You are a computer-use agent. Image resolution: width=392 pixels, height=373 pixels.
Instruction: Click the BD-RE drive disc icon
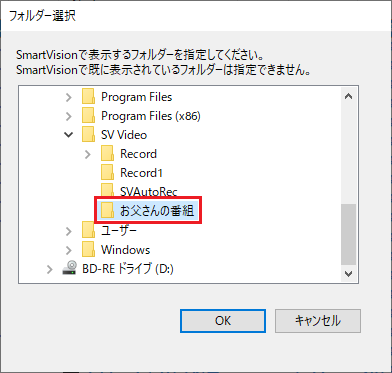pyautogui.click(x=70, y=268)
